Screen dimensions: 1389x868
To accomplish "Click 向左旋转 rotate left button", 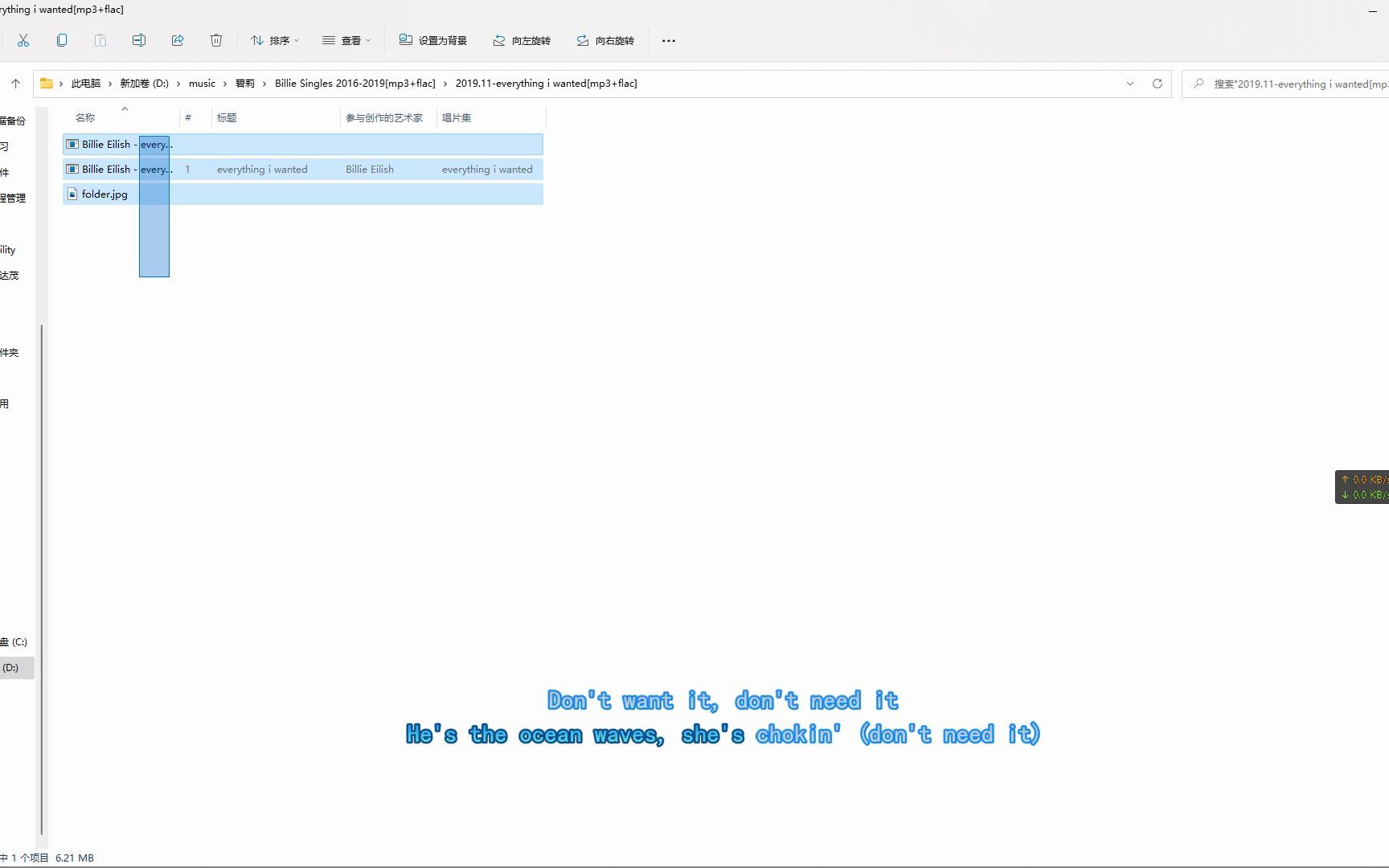I will 522,40.
